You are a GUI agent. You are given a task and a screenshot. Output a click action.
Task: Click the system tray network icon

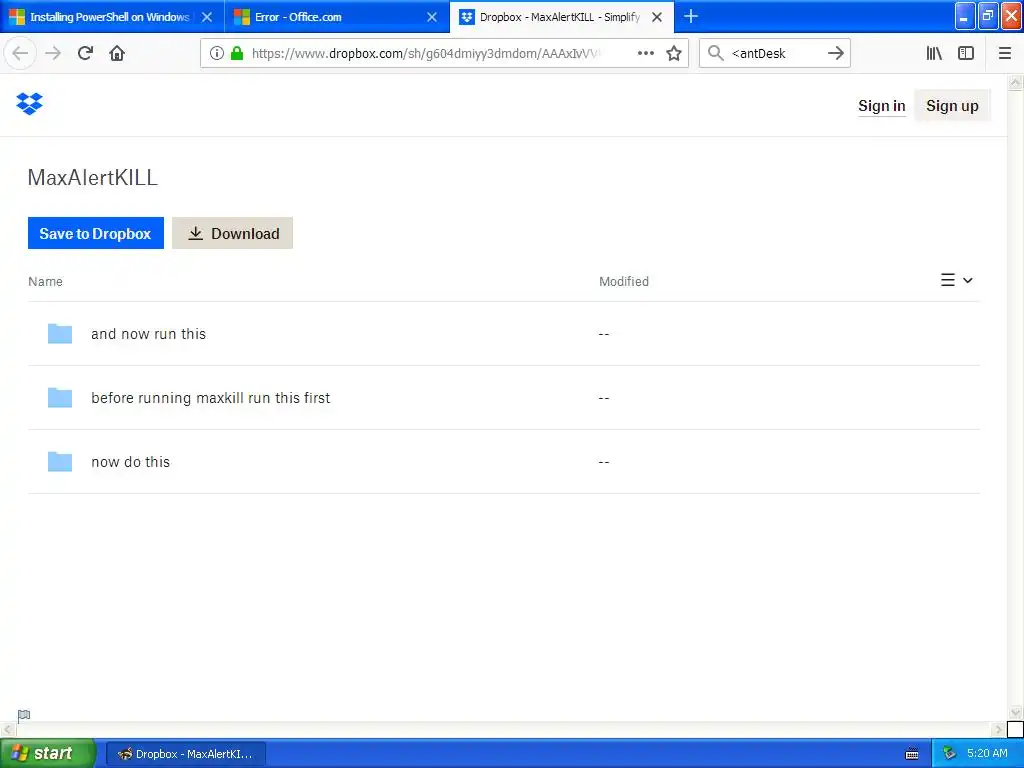(949, 754)
